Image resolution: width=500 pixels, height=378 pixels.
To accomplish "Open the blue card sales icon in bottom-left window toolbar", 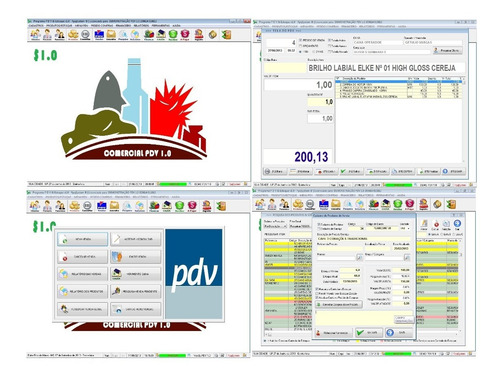I will (x=102, y=206).
